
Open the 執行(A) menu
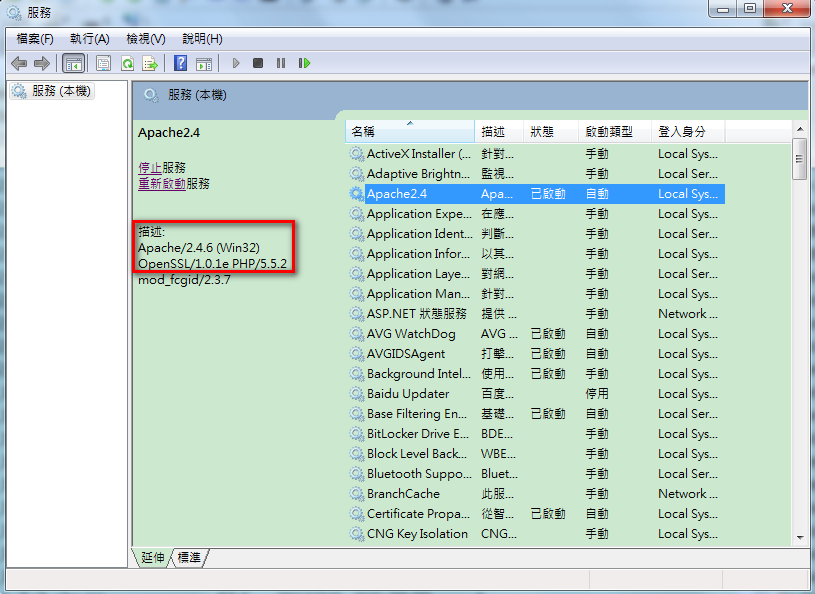[89, 38]
